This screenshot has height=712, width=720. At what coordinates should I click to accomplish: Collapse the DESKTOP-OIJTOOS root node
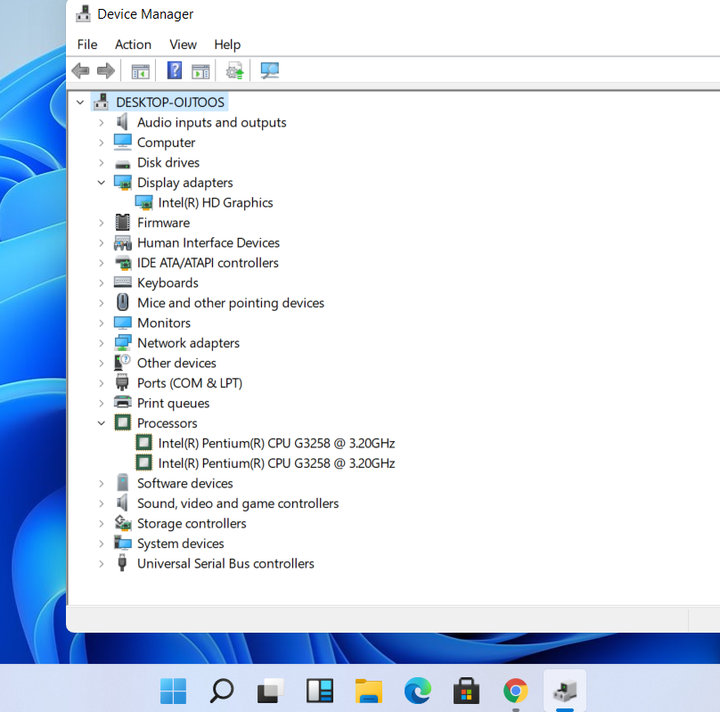click(x=80, y=102)
